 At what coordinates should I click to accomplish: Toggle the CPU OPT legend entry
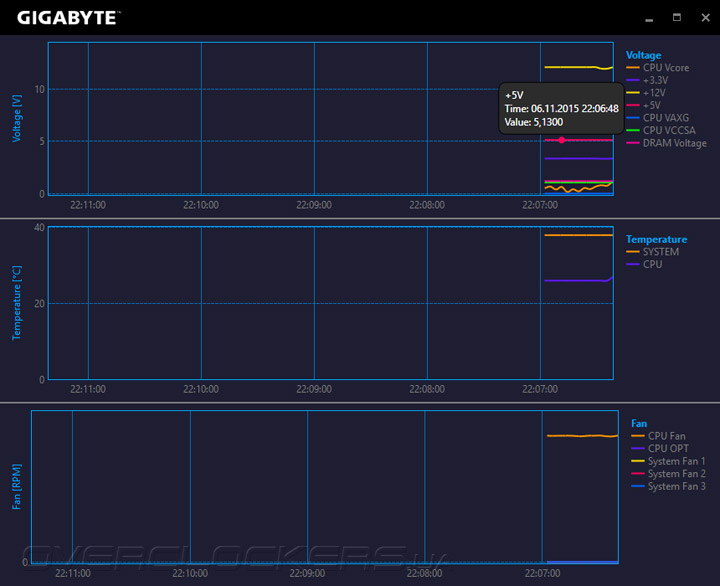(x=660, y=448)
